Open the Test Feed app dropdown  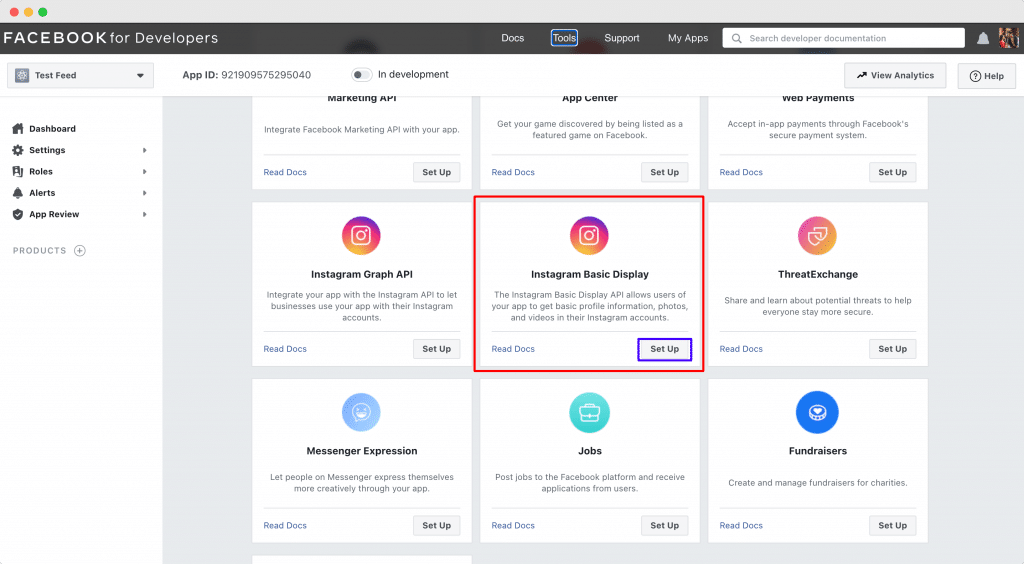coord(80,75)
